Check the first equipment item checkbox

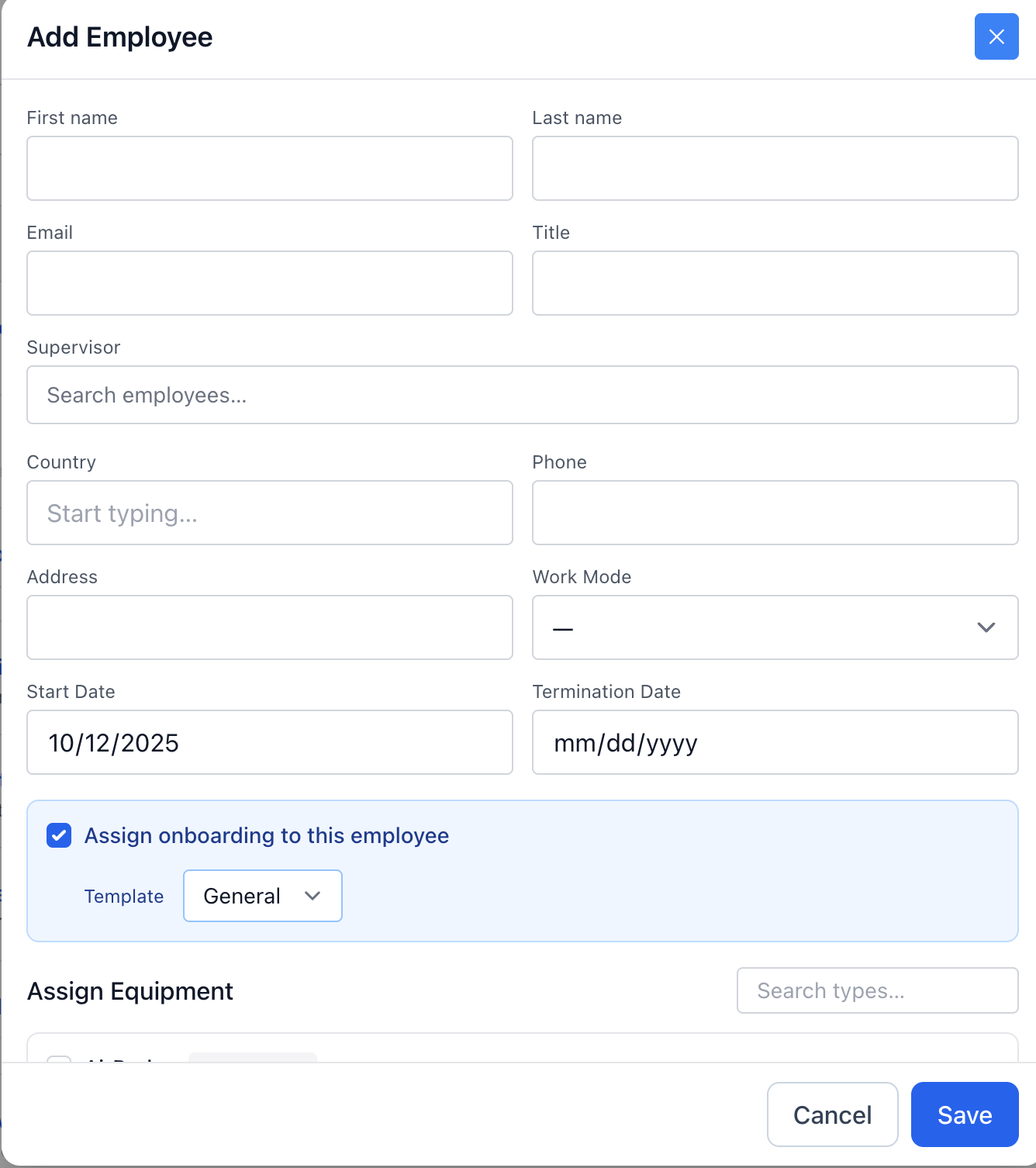tap(59, 1063)
